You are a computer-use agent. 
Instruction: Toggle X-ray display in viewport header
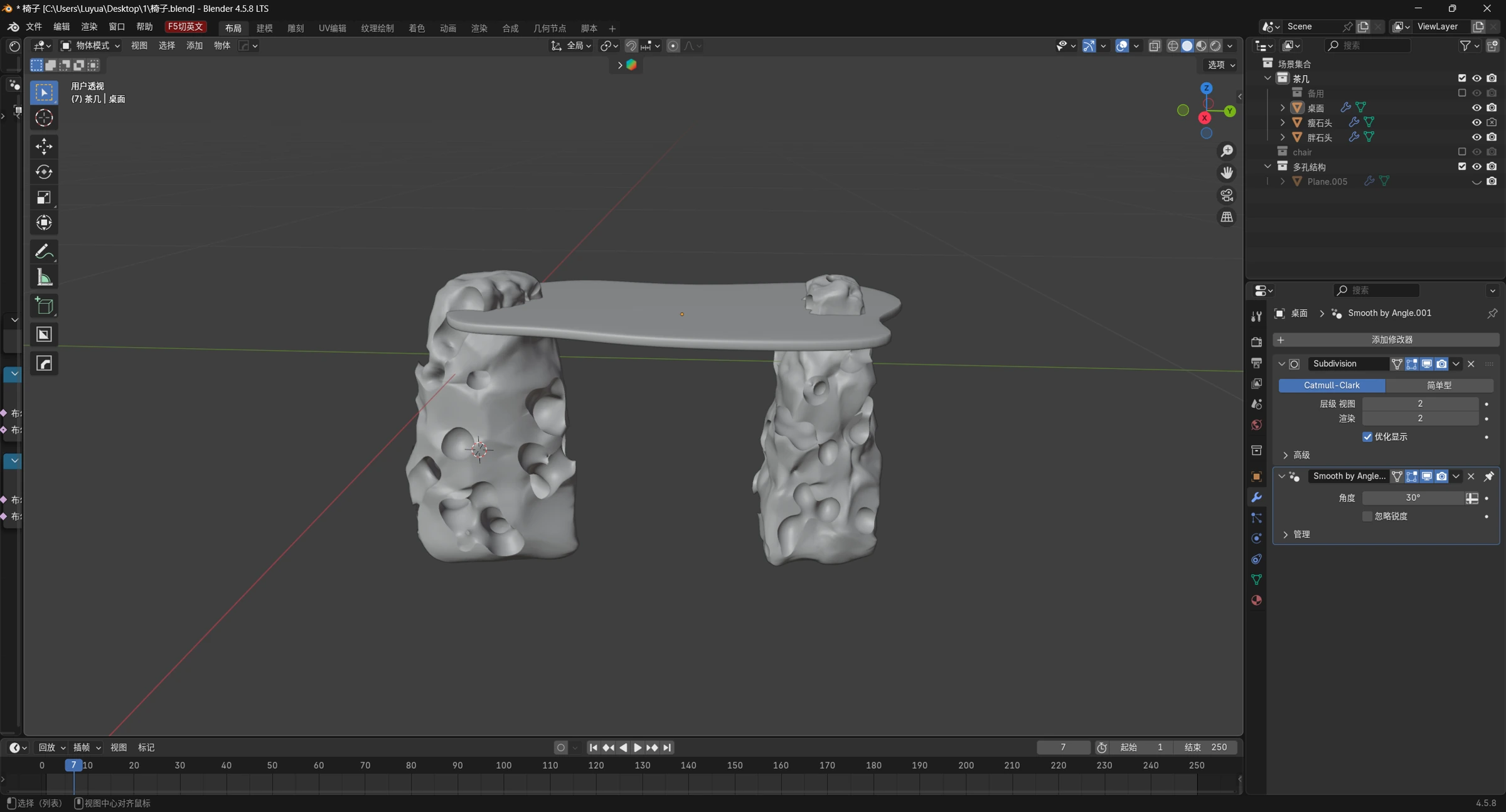(1155, 46)
